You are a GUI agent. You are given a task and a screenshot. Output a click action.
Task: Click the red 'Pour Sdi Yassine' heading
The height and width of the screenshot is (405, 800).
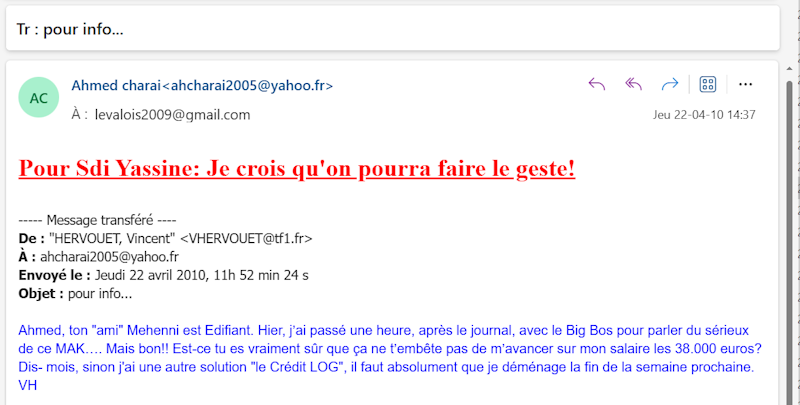[x=296, y=167]
